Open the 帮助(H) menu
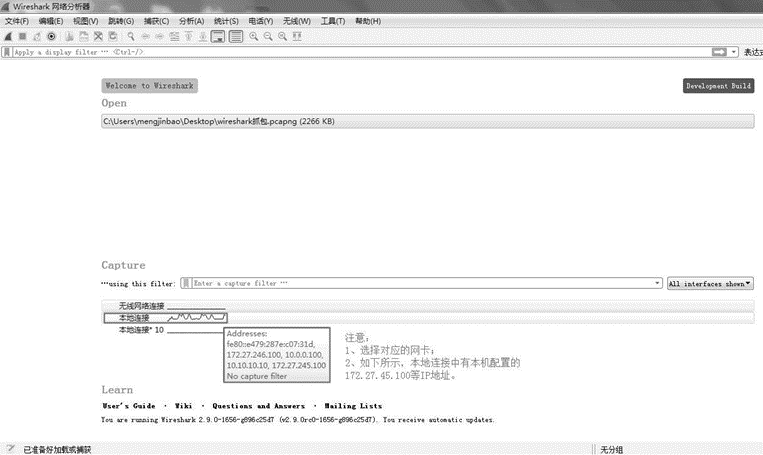The width and height of the screenshot is (763, 455). [368, 21]
